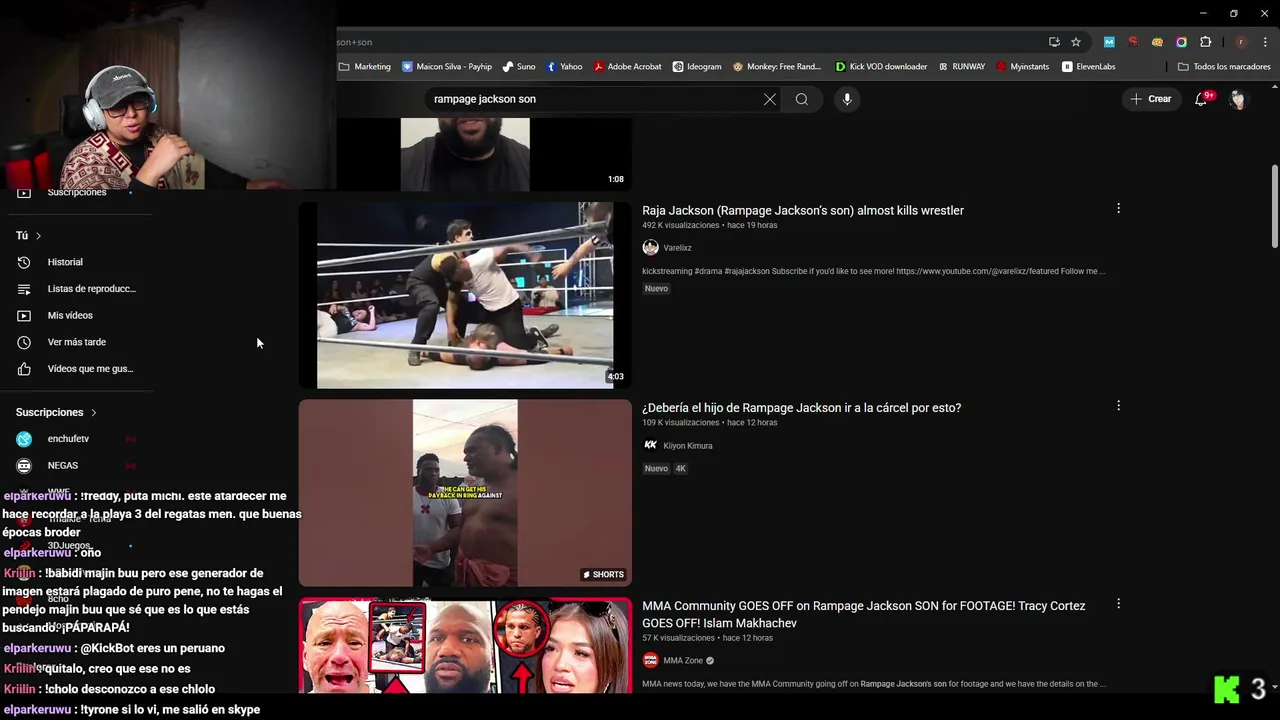Open the MMA Zone channel link
Image resolution: width=1280 pixels, height=720 pixels.
click(x=683, y=661)
